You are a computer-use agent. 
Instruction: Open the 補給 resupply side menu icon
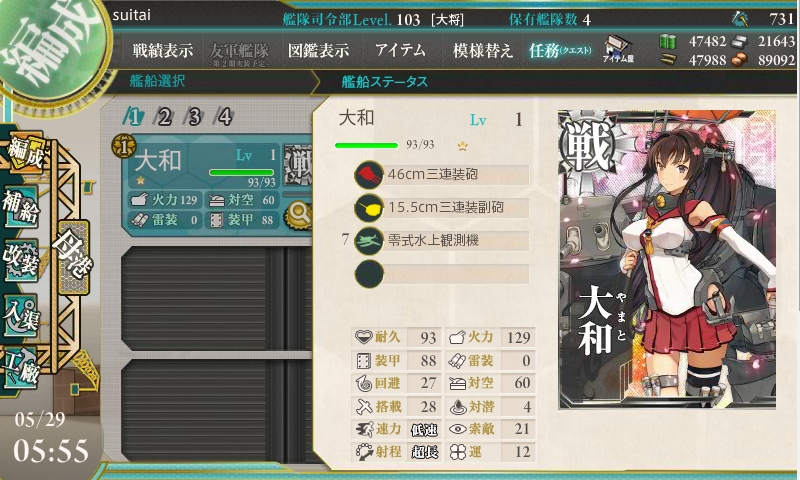click(x=21, y=205)
